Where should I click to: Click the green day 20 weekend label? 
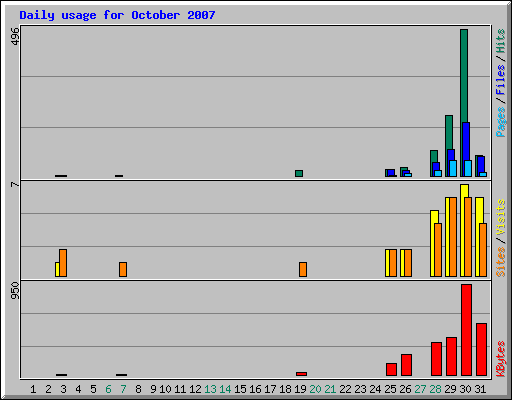(x=315, y=389)
